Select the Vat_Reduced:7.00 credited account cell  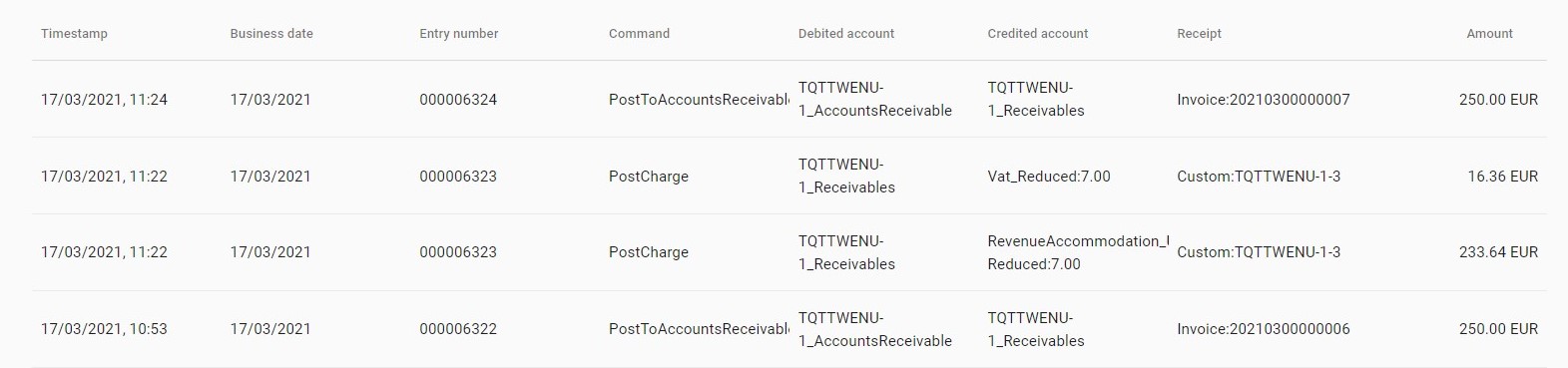tap(1049, 177)
